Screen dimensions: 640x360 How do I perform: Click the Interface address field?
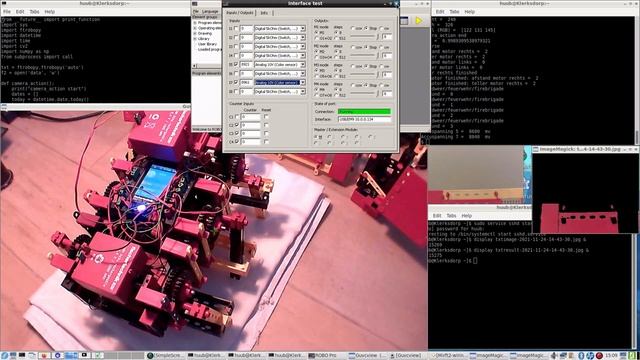click(x=364, y=119)
